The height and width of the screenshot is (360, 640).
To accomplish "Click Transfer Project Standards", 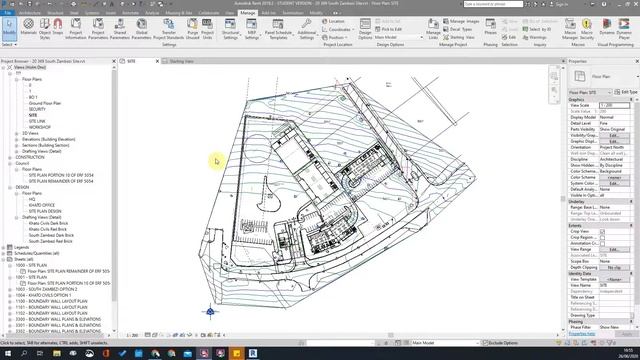I will coord(169,29).
